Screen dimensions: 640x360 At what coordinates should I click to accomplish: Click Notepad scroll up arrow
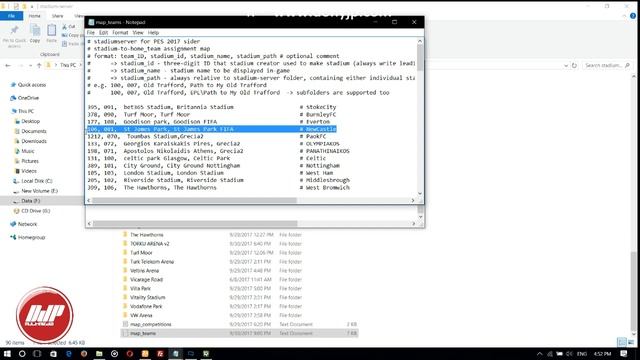coord(420,41)
